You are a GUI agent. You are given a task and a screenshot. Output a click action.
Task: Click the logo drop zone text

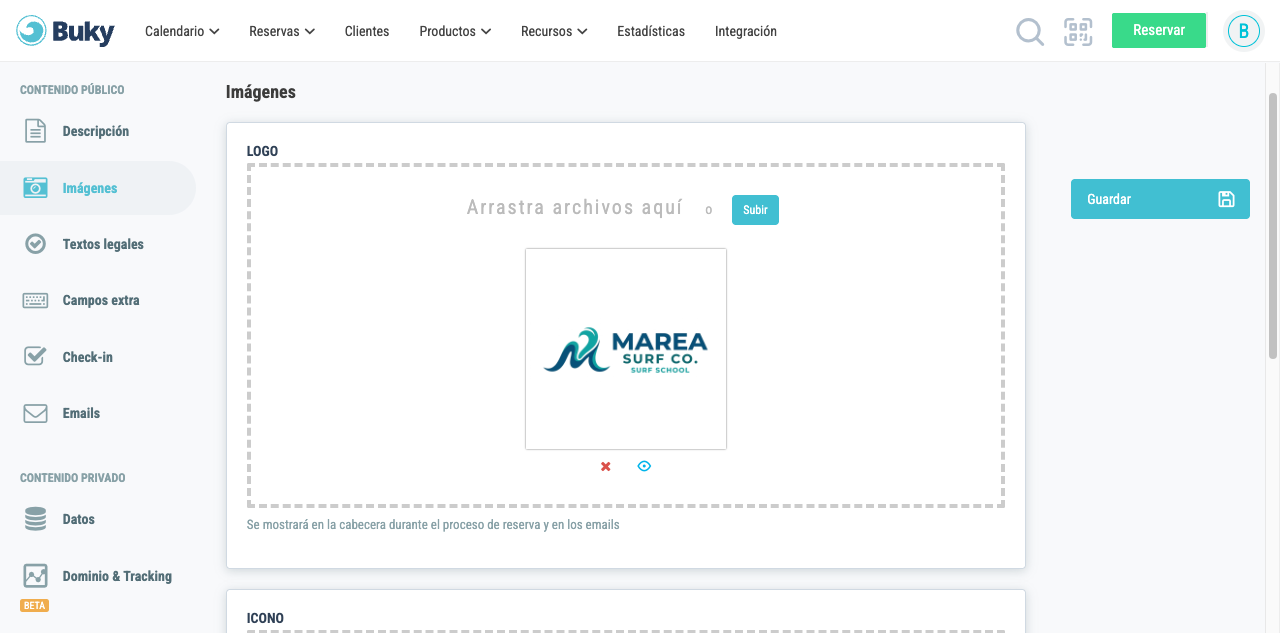575,208
